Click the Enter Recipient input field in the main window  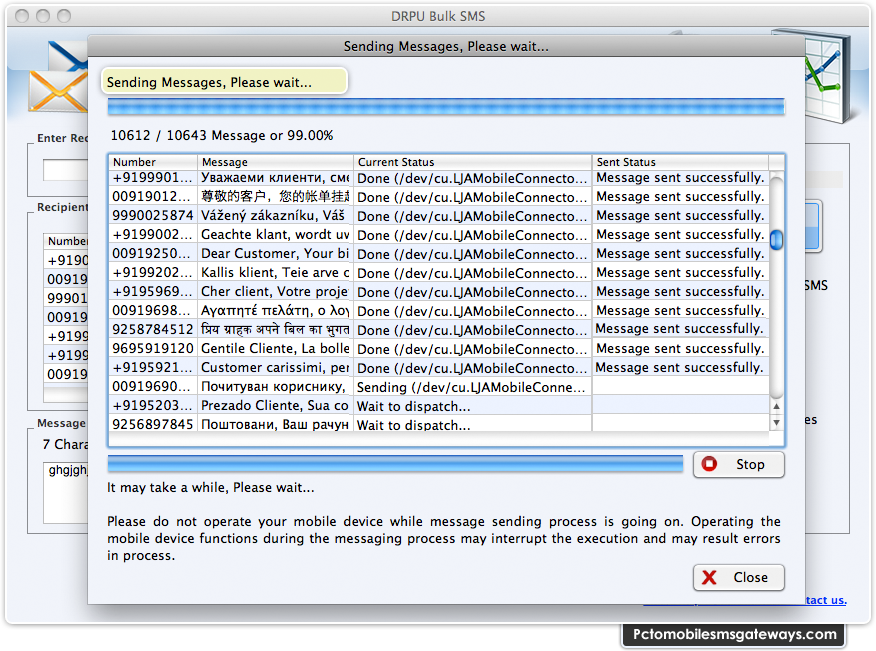[66, 170]
